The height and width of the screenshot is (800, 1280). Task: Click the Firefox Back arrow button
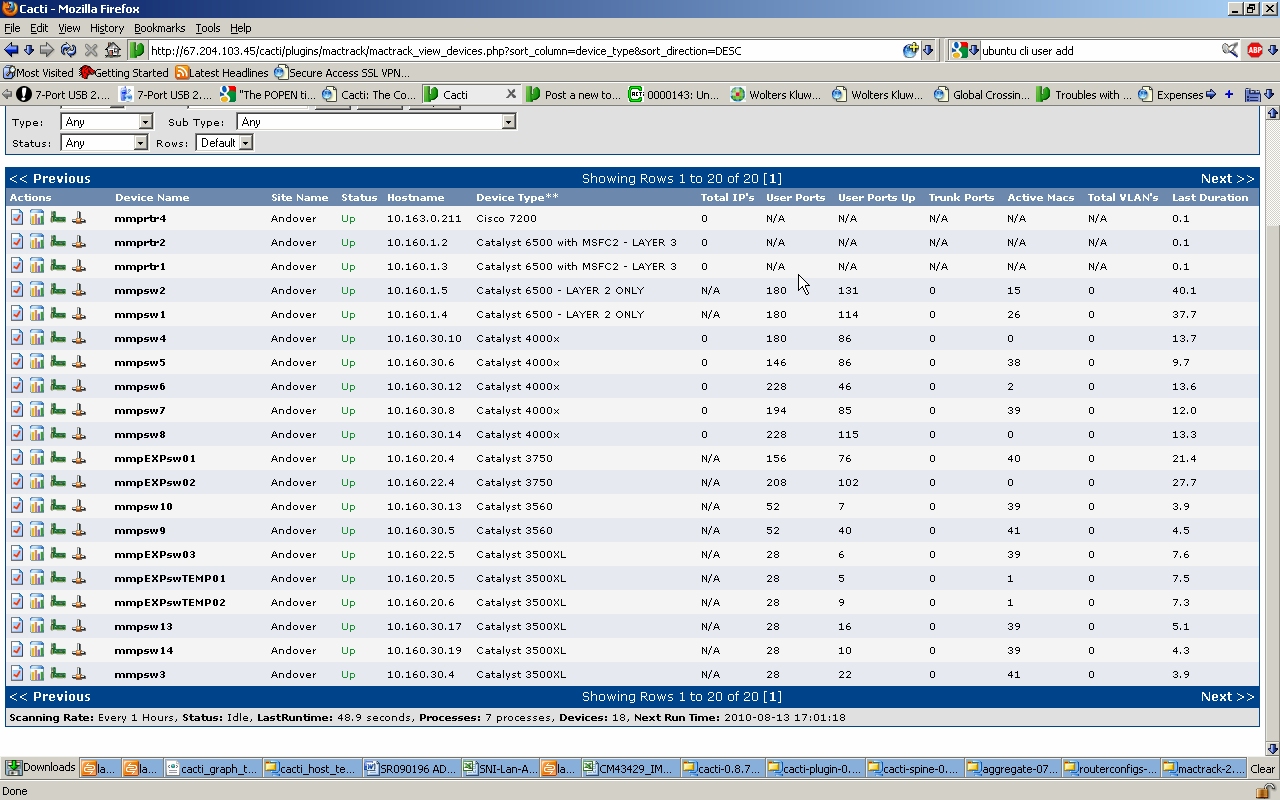point(11,50)
